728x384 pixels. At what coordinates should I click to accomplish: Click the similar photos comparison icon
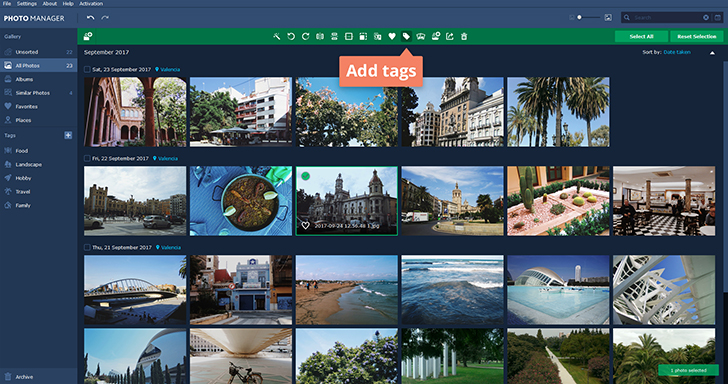pyautogui.click(x=421, y=36)
